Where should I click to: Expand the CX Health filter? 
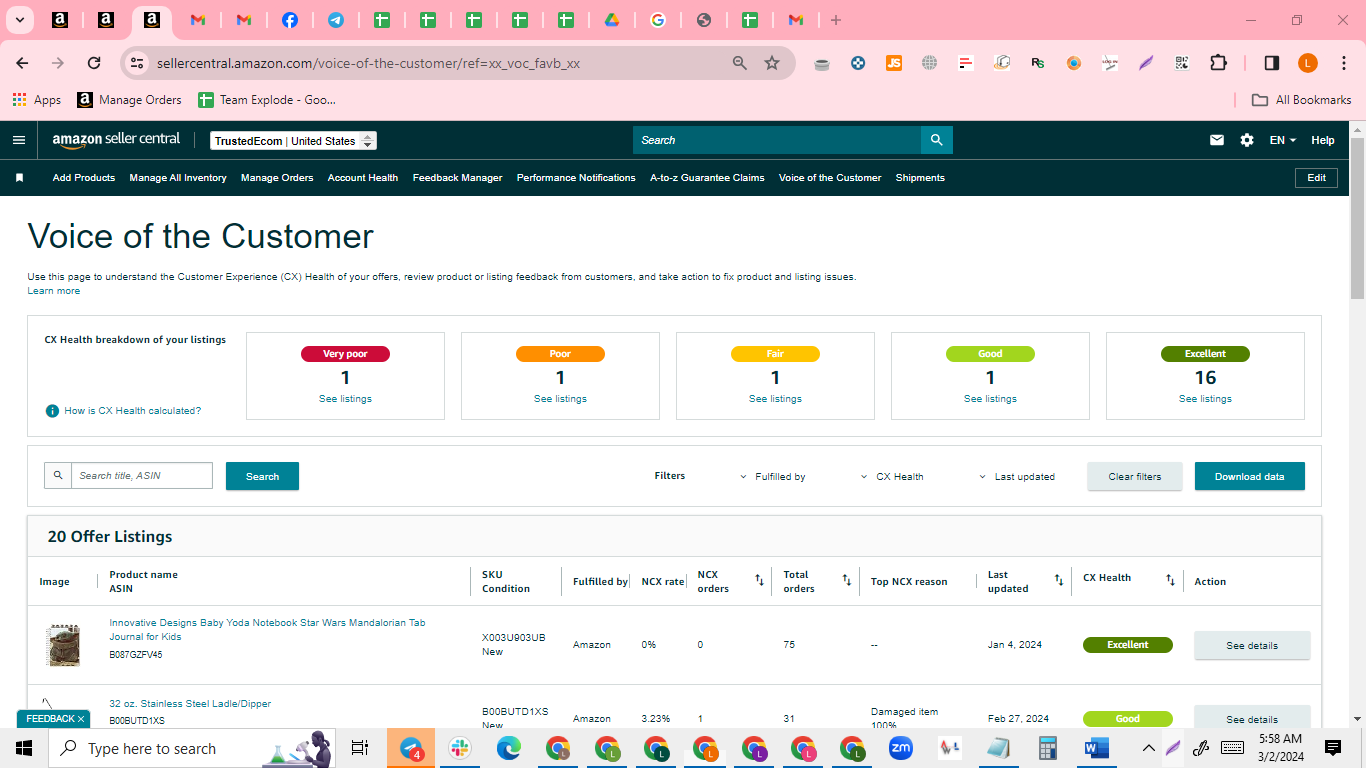pos(892,477)
